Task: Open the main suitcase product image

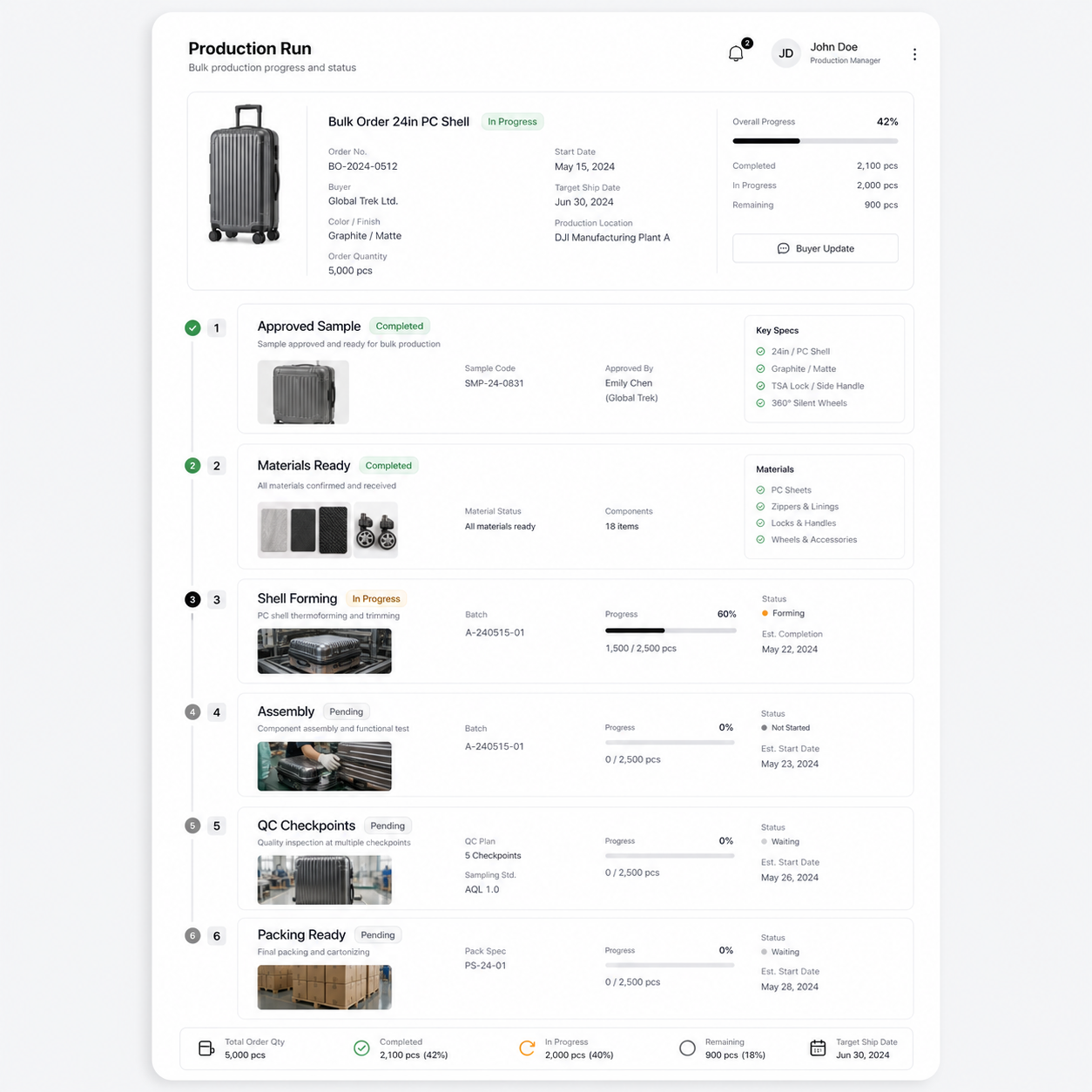Action: [x=246, y=174]
